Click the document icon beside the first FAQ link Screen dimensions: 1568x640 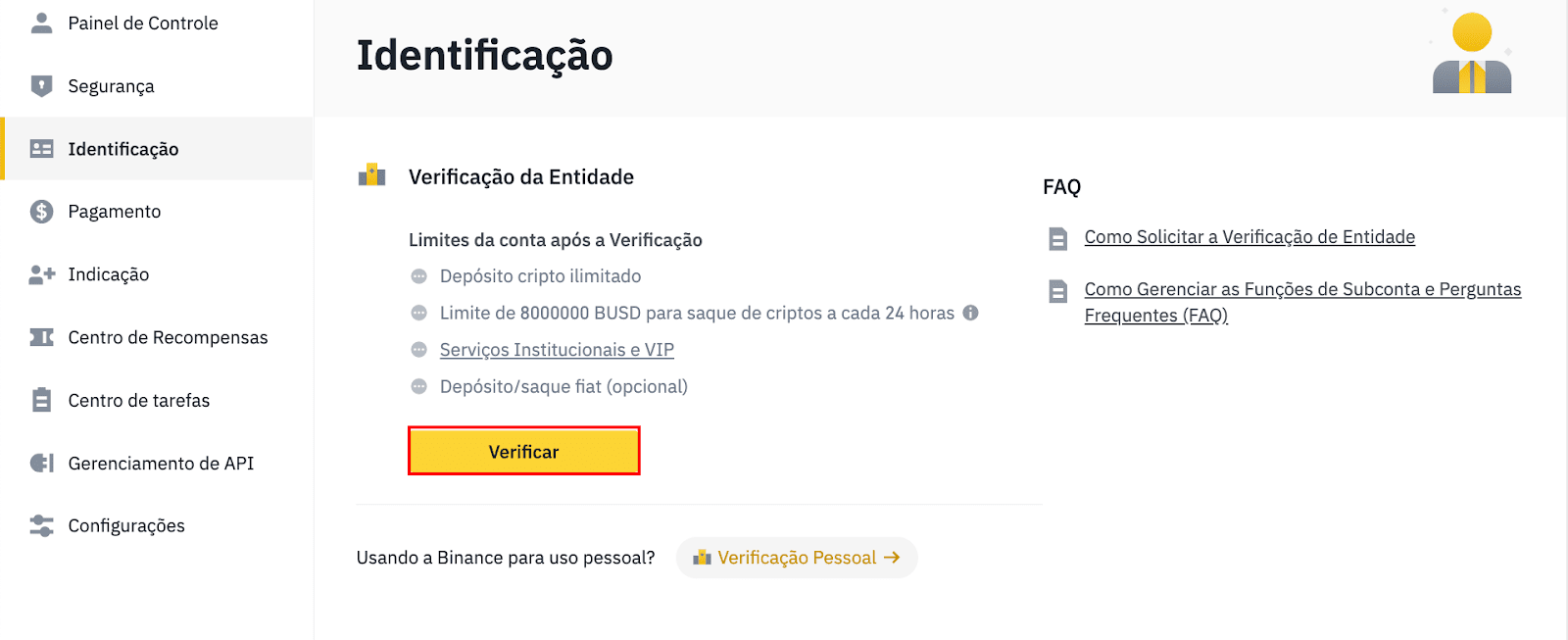[x=1058, y=238]
